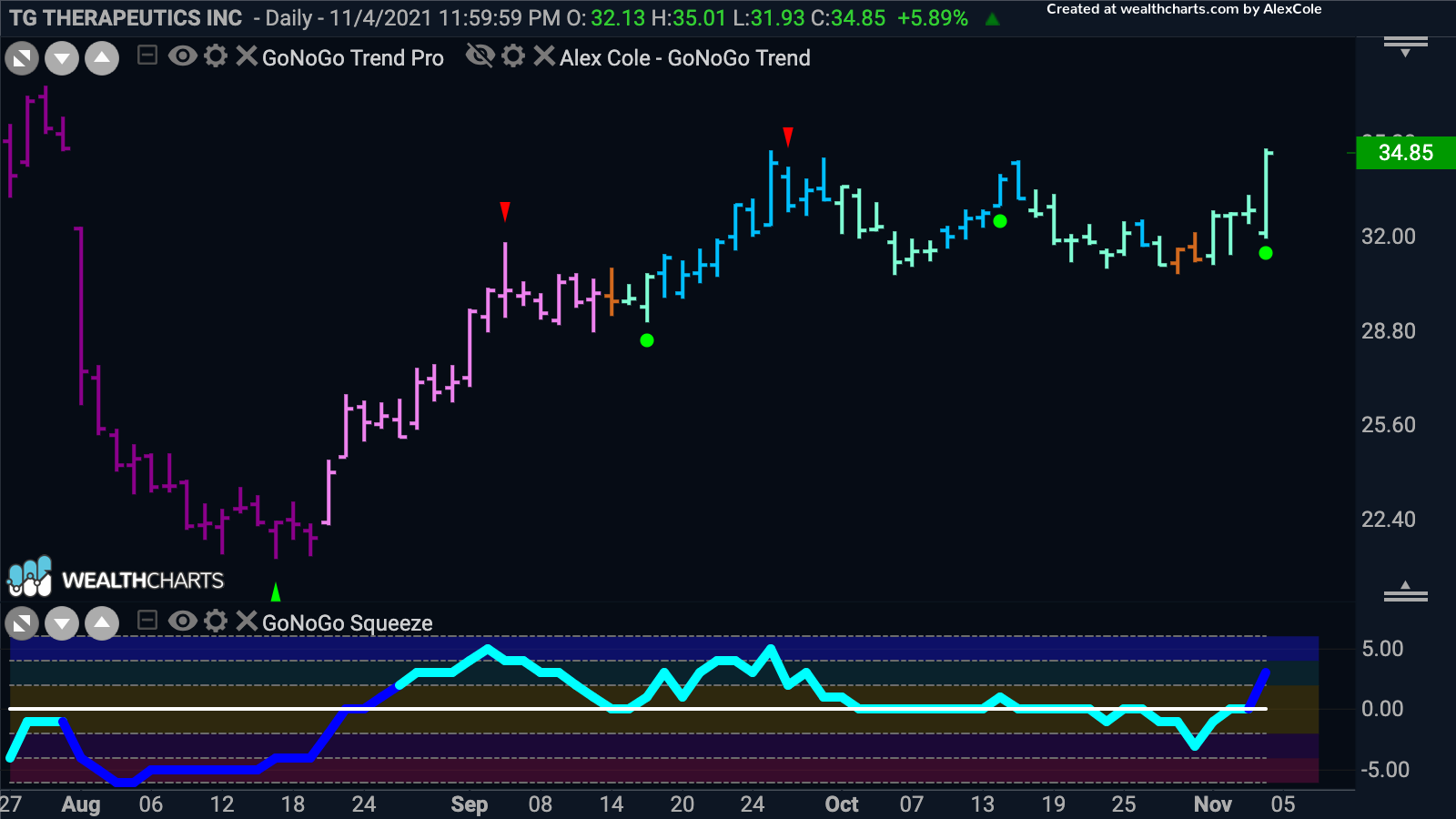Click the 5.00 squeeze axis label
The height and width of the screenshot is (819, 1456).
point(1382,649)
